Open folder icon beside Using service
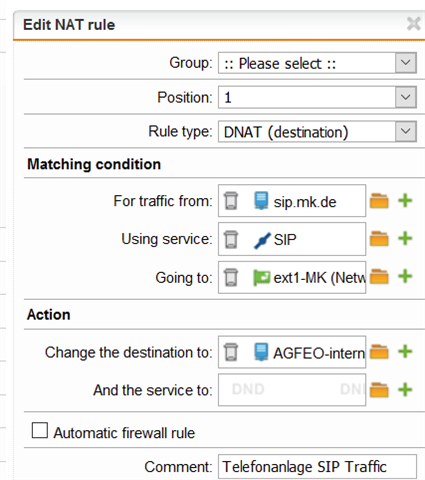This screenshot has width=425, height=480. [x=379, y=239]
